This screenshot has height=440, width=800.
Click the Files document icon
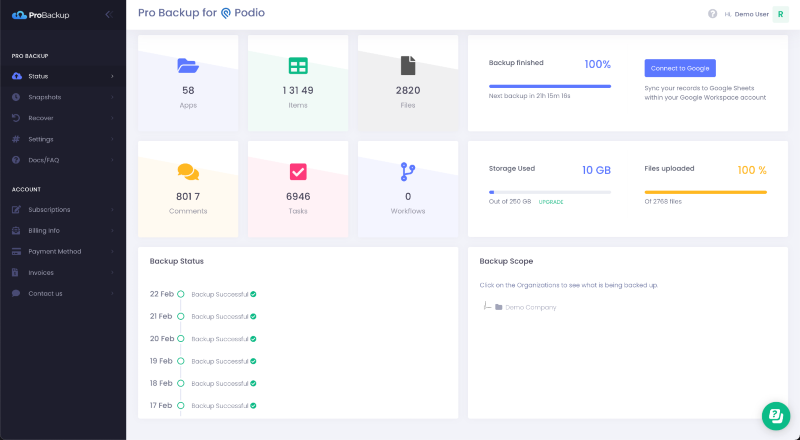[407, 66]
